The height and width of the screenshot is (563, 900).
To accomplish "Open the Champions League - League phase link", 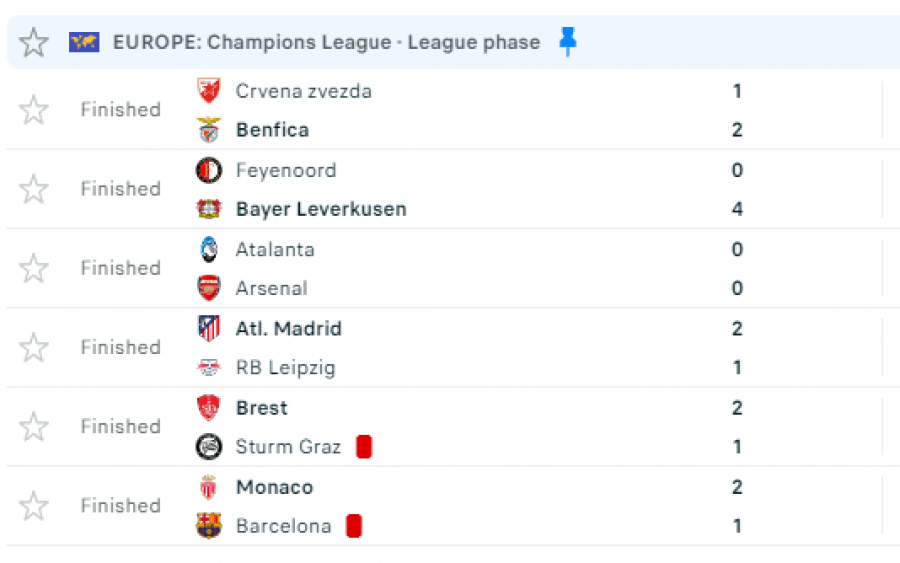I will [326, 42].
